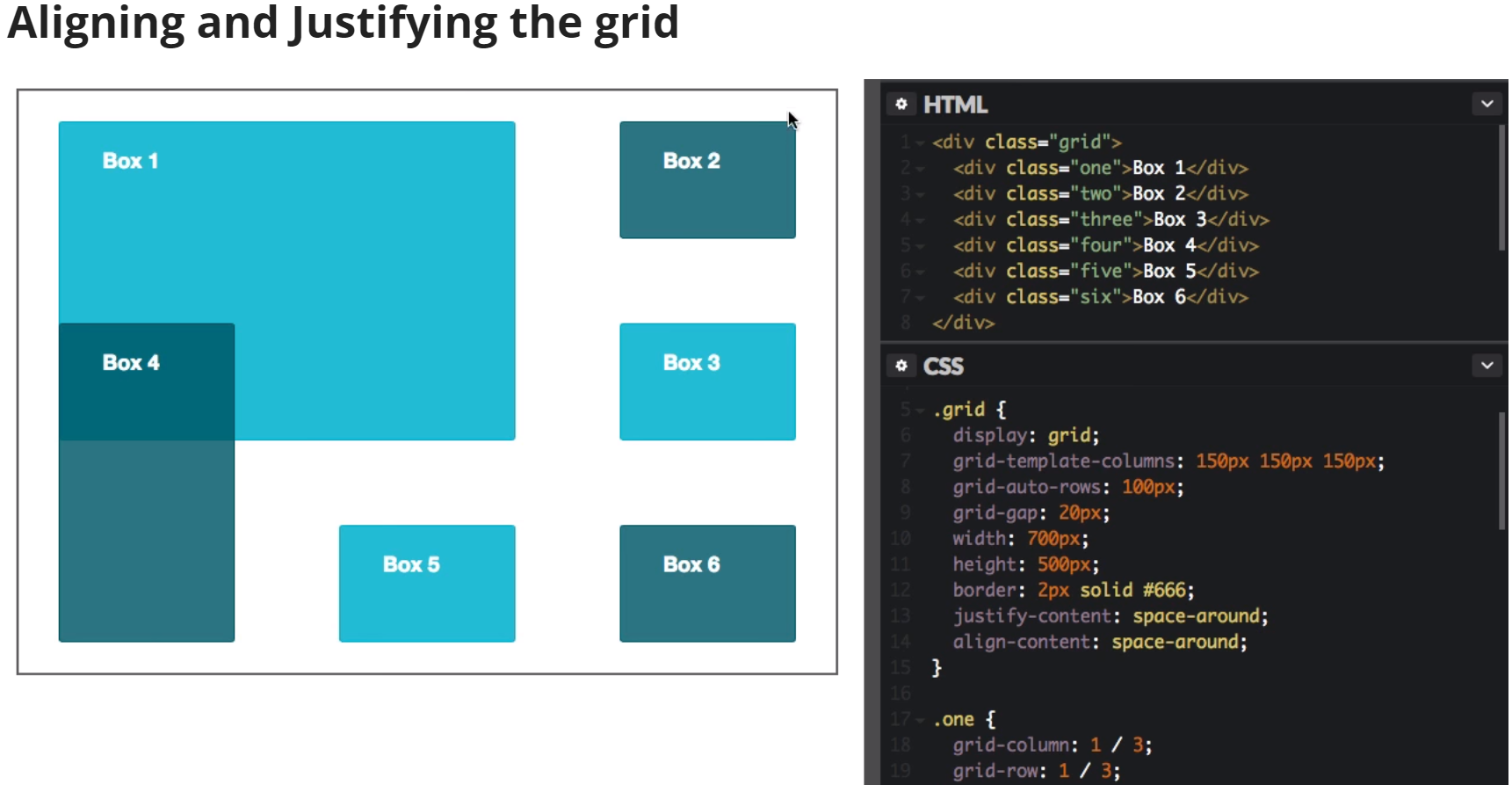Select Box 2 in the grid preview
This screenshot has height=785, width=1512.
point(707,179)
